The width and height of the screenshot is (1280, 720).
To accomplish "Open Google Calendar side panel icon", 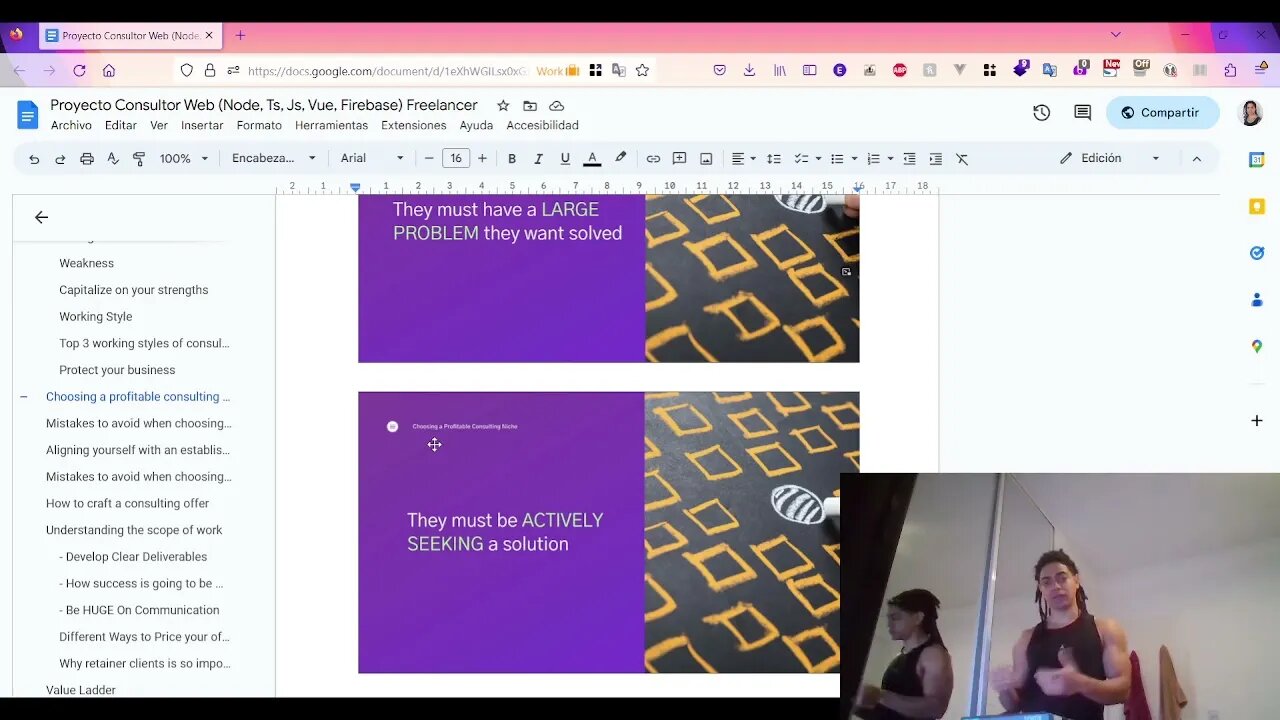I will click(1257, 160).
